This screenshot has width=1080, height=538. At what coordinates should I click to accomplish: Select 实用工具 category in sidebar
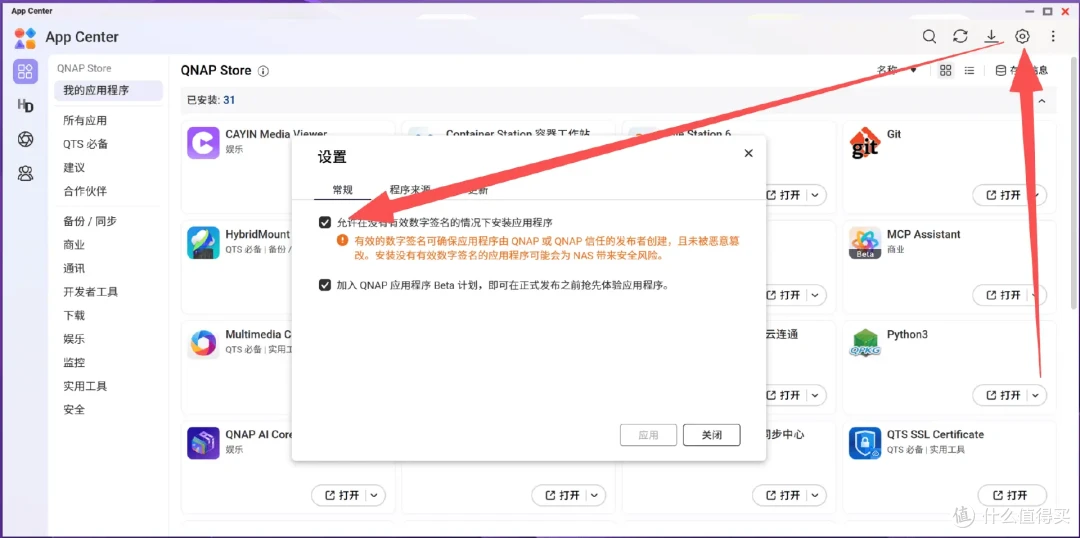coord(85,386)
